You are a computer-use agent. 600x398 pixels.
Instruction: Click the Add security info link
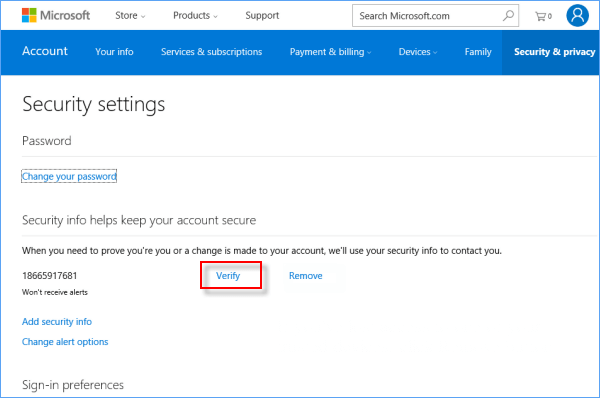pyautogui.click(x=57, y=321)
